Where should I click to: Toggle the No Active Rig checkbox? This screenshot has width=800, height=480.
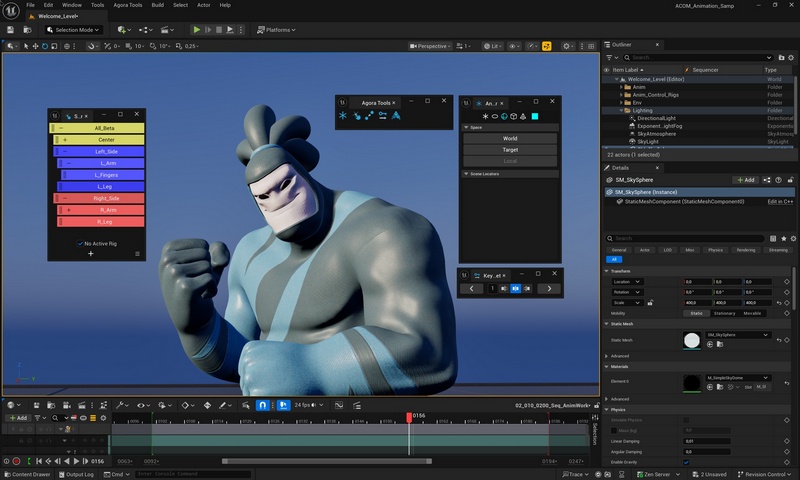point(80,243)
